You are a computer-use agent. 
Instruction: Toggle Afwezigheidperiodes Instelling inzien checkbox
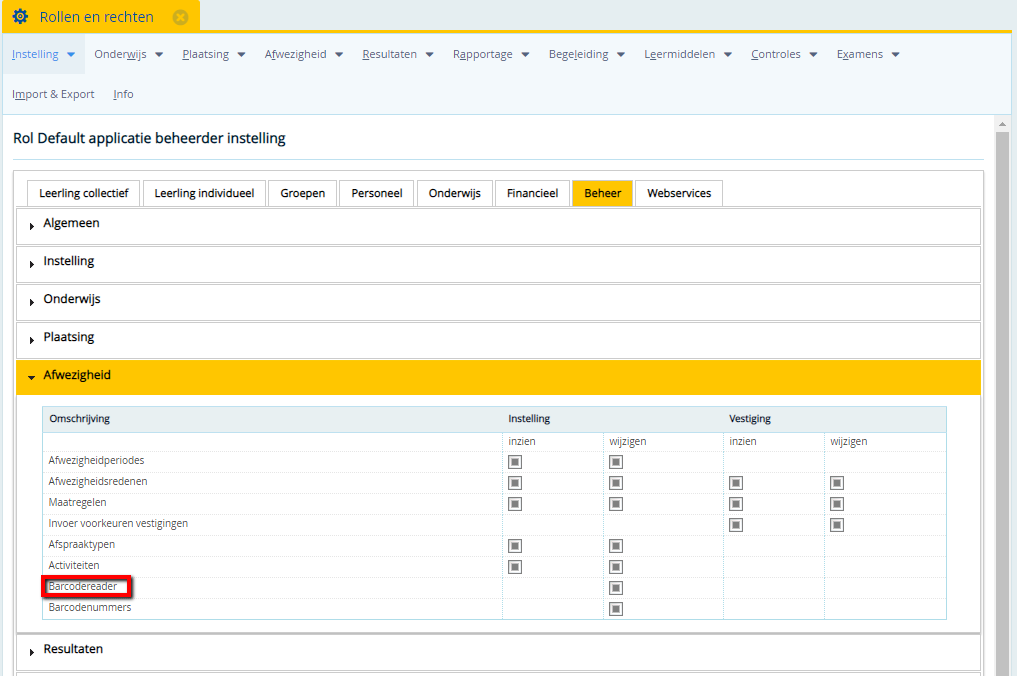tap(515, 462)
